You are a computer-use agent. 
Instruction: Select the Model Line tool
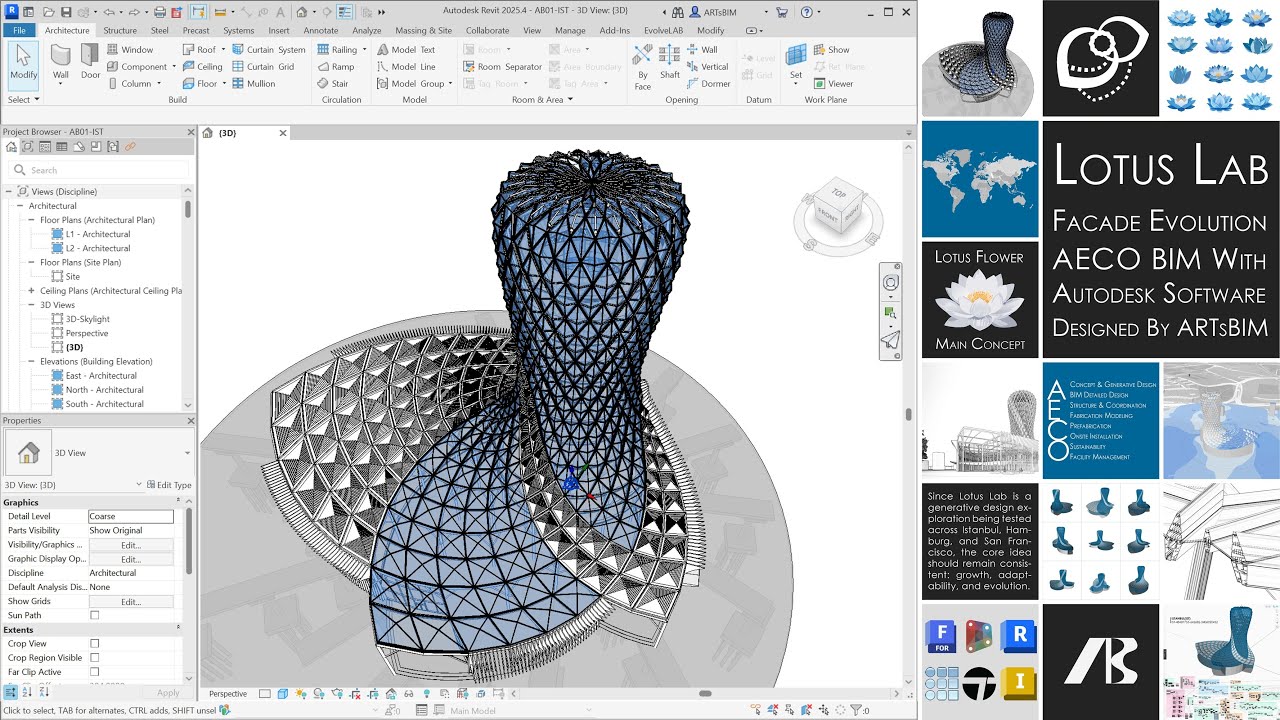tap(406, 67)
